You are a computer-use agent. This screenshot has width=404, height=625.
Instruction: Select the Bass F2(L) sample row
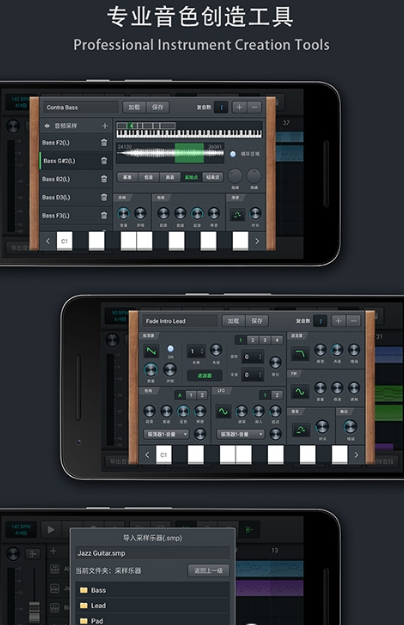[76, 142]
